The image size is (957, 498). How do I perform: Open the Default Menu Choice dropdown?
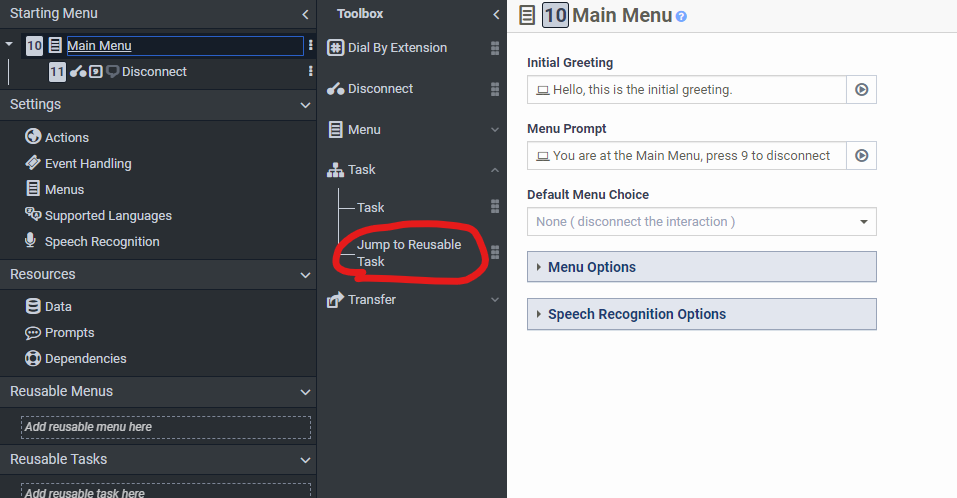tap(863, 222)
